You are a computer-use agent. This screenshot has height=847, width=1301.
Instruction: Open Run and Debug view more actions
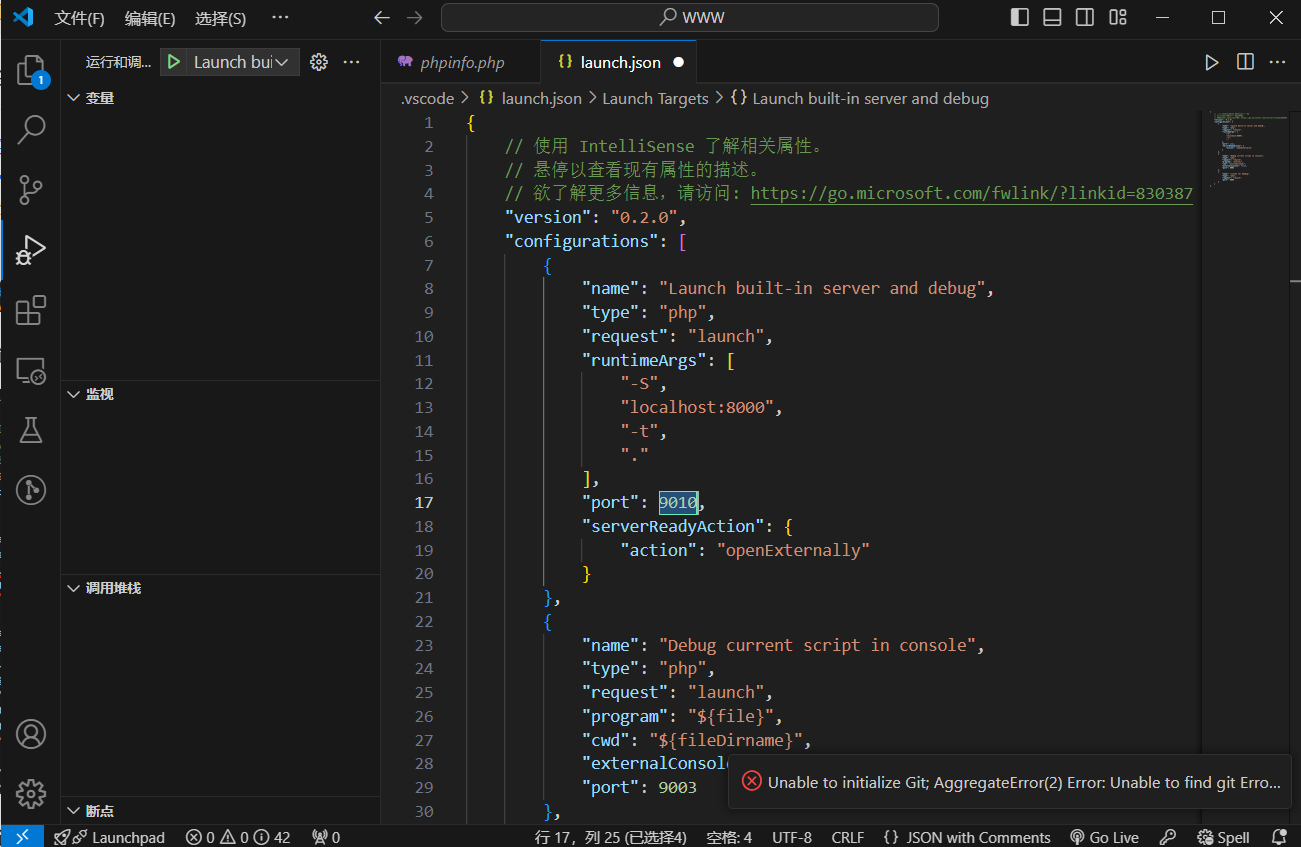(351, 62)
